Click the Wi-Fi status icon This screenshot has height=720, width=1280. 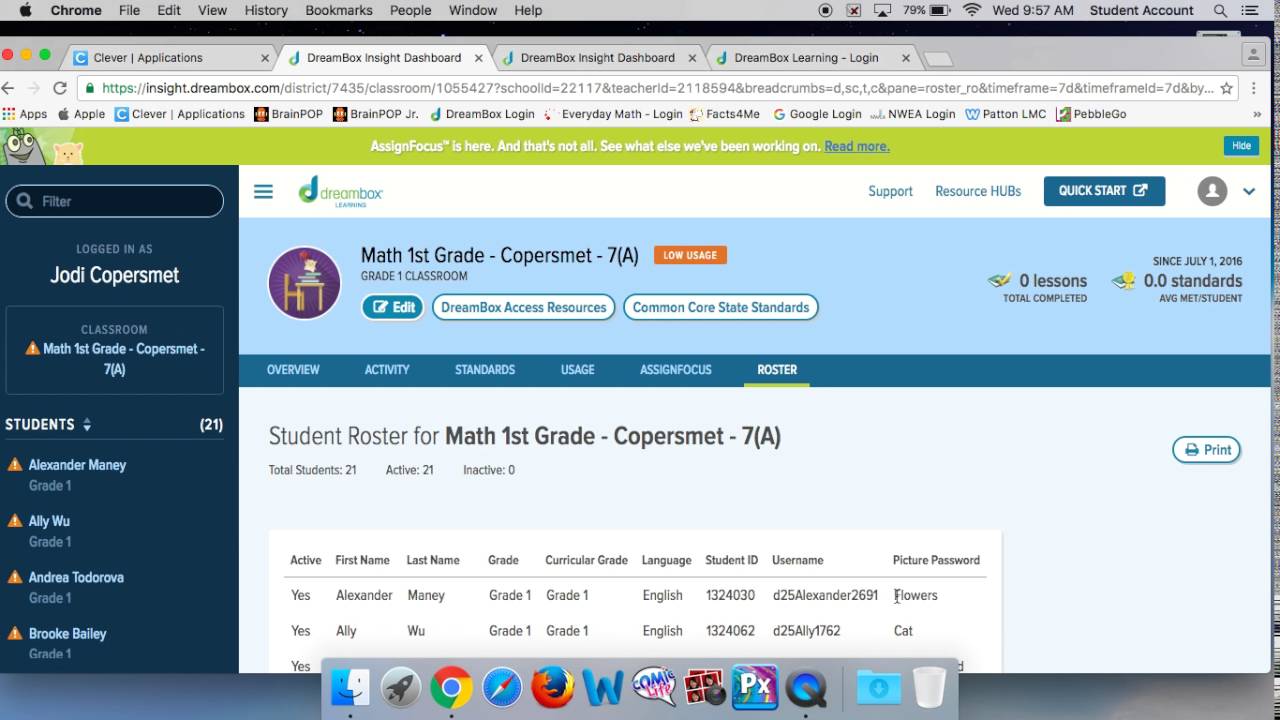[x=971, y=10]
